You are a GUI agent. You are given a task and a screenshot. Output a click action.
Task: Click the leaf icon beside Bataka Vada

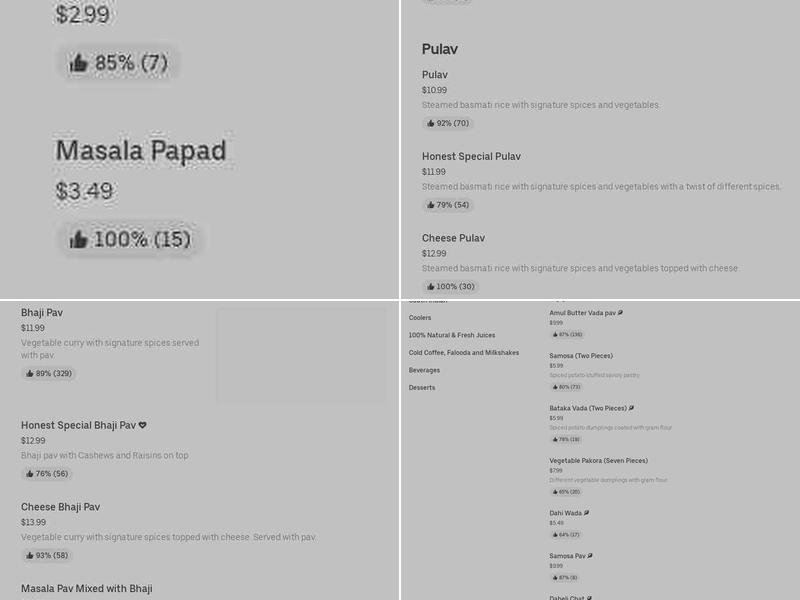click(x=632, y=408)
